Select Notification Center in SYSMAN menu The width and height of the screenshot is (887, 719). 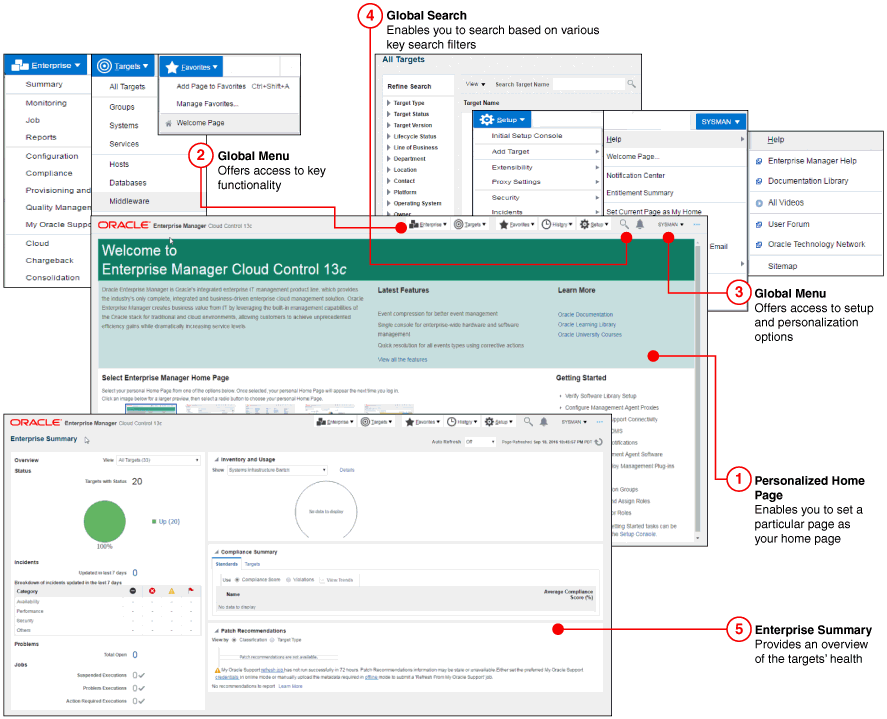(635, 175)
